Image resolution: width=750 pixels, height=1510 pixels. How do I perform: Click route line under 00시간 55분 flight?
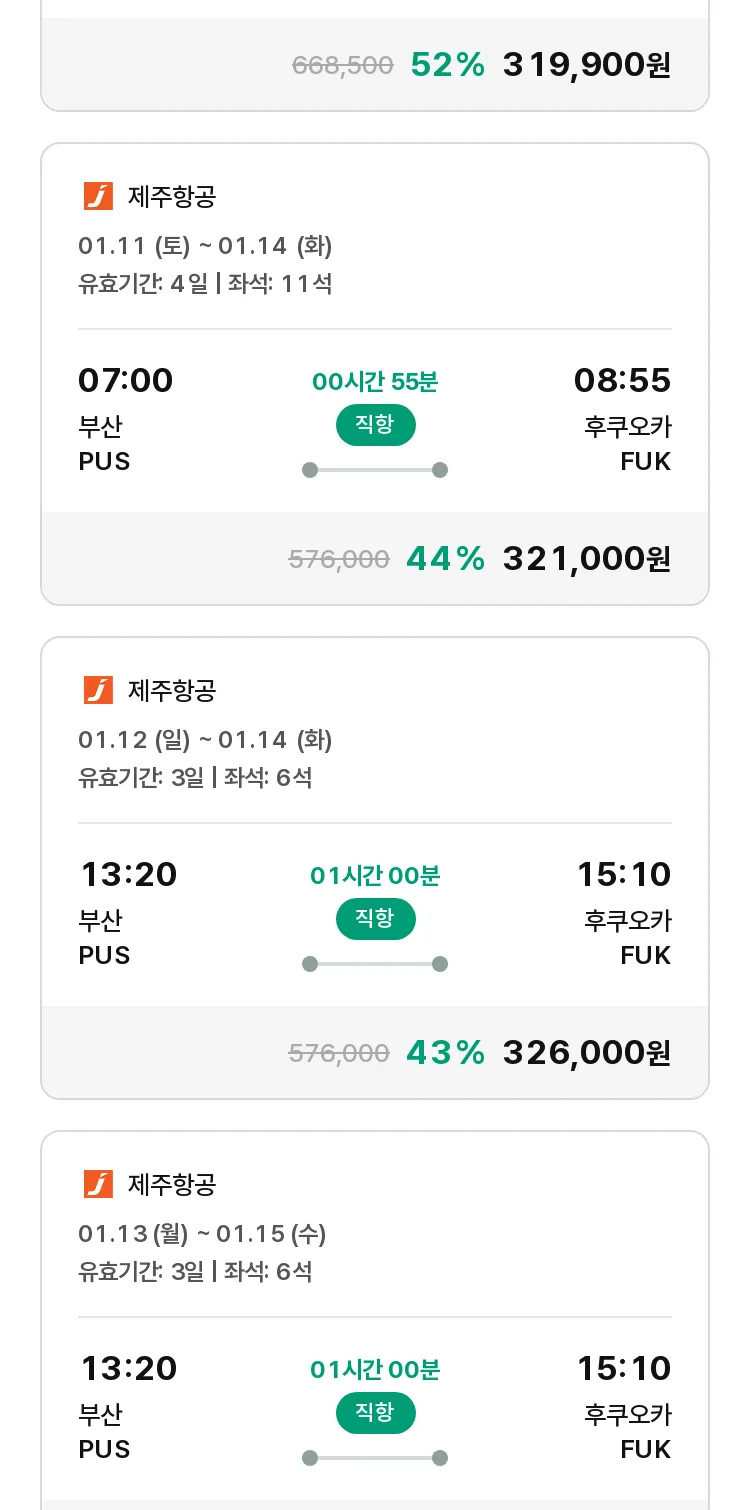tap(375, 470)
